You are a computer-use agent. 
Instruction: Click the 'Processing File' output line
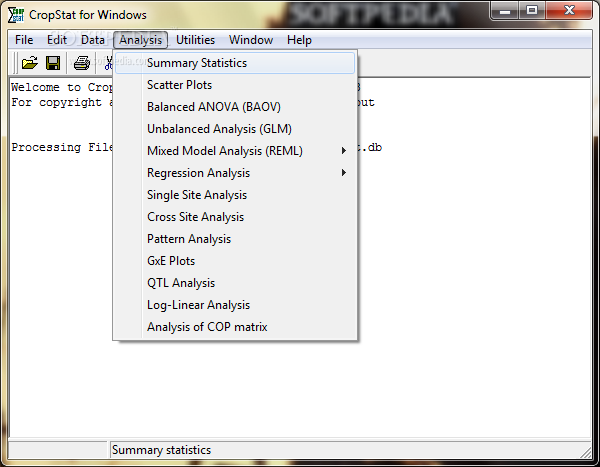(62, 147)
